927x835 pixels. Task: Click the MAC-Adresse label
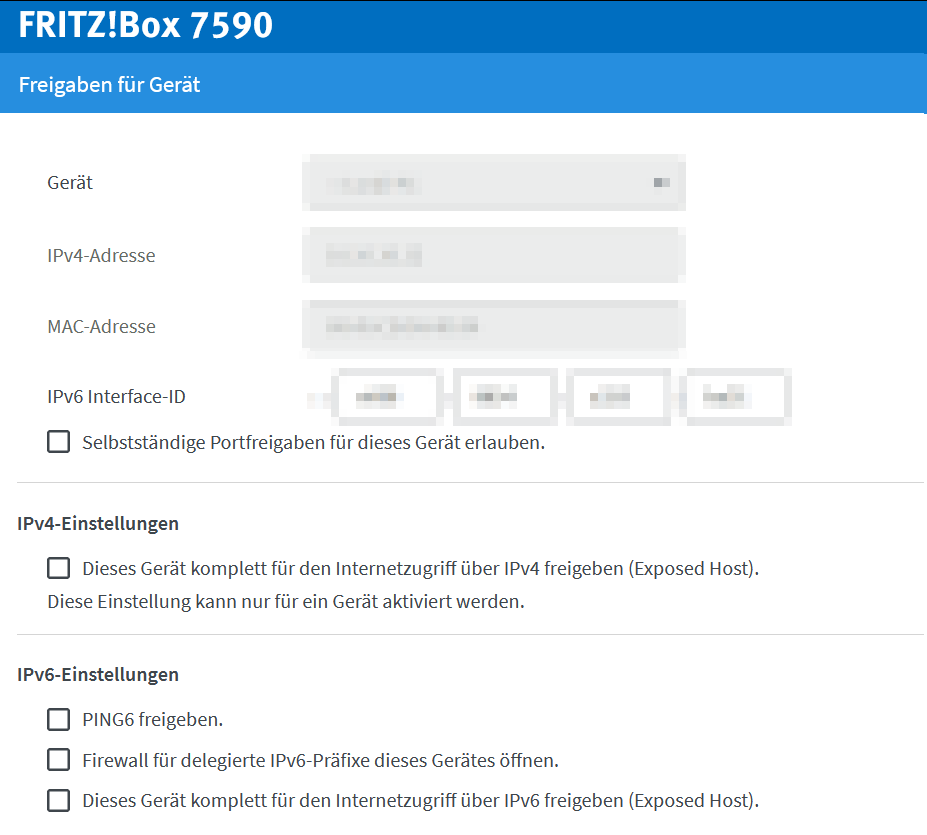102,327
